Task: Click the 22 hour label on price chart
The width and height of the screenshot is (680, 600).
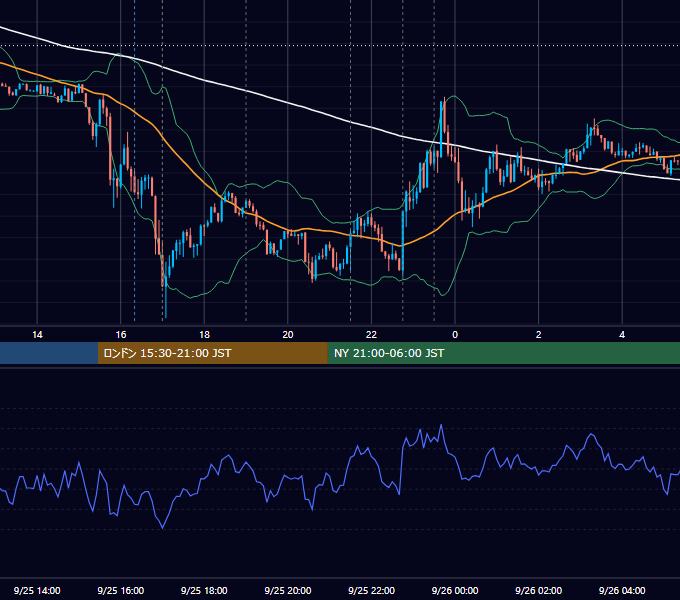Action: pos(371,335)
